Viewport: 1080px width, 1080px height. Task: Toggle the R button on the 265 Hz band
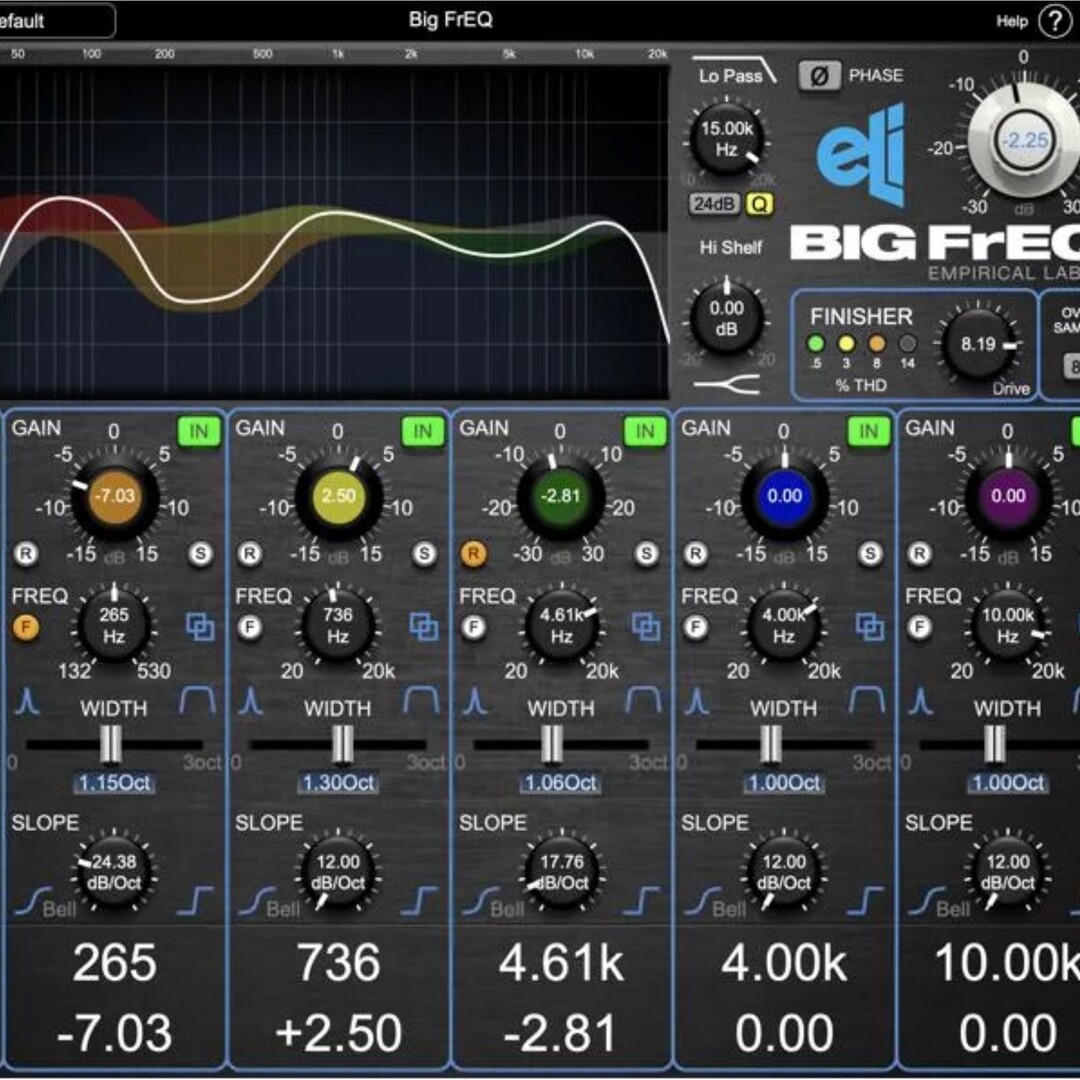[x=26, y=553]
